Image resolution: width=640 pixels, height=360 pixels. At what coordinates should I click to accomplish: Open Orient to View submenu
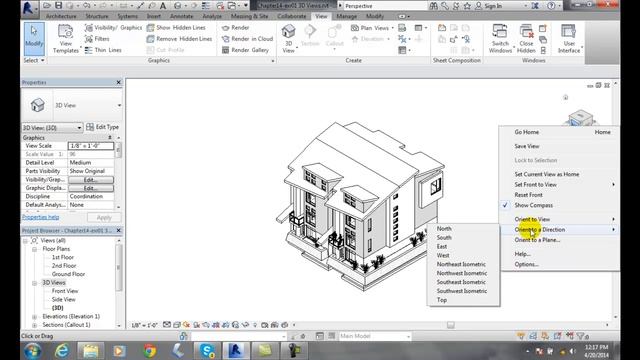click(x=559, y=219)
